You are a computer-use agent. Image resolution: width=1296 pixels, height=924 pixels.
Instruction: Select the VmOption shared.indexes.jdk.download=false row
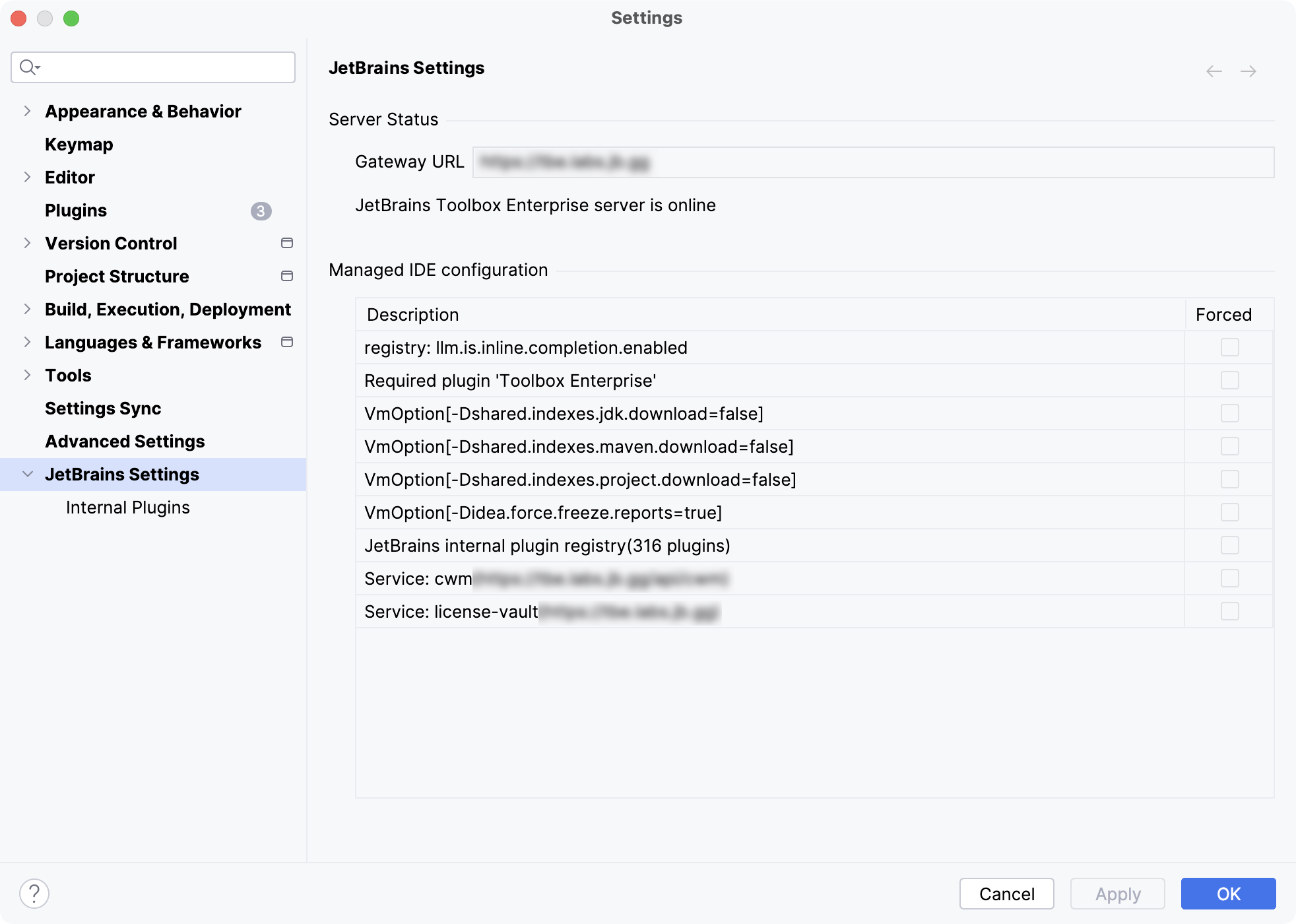click(814, 413)
